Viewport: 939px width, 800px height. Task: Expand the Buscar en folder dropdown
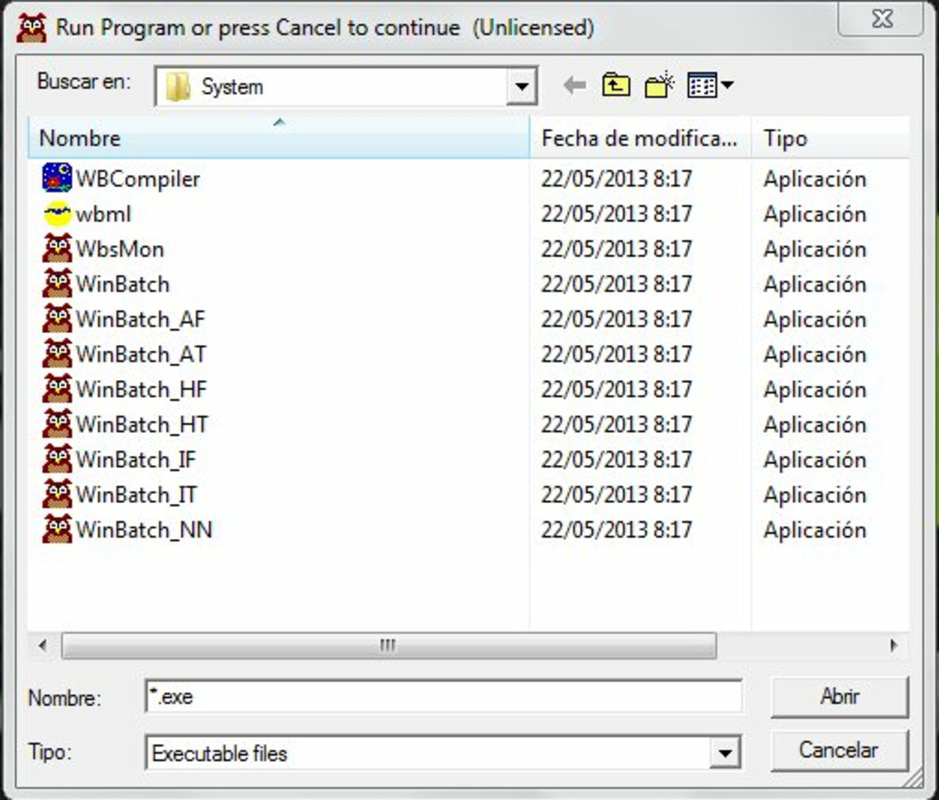point(522,87)
